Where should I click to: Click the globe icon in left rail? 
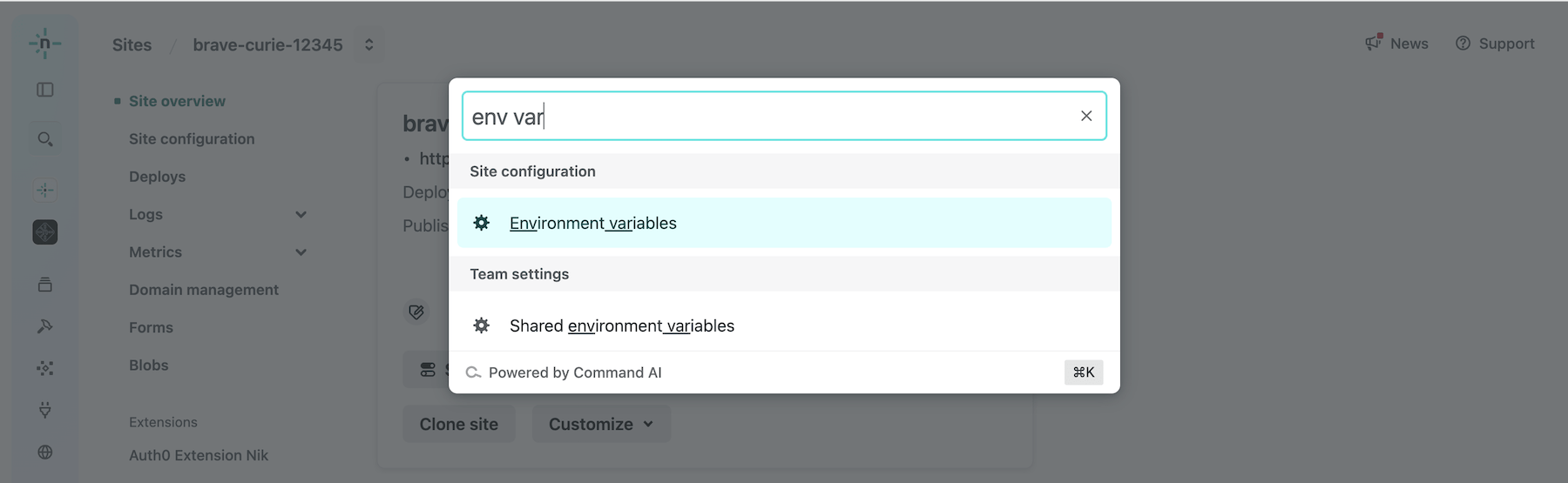tap(45, 452)
